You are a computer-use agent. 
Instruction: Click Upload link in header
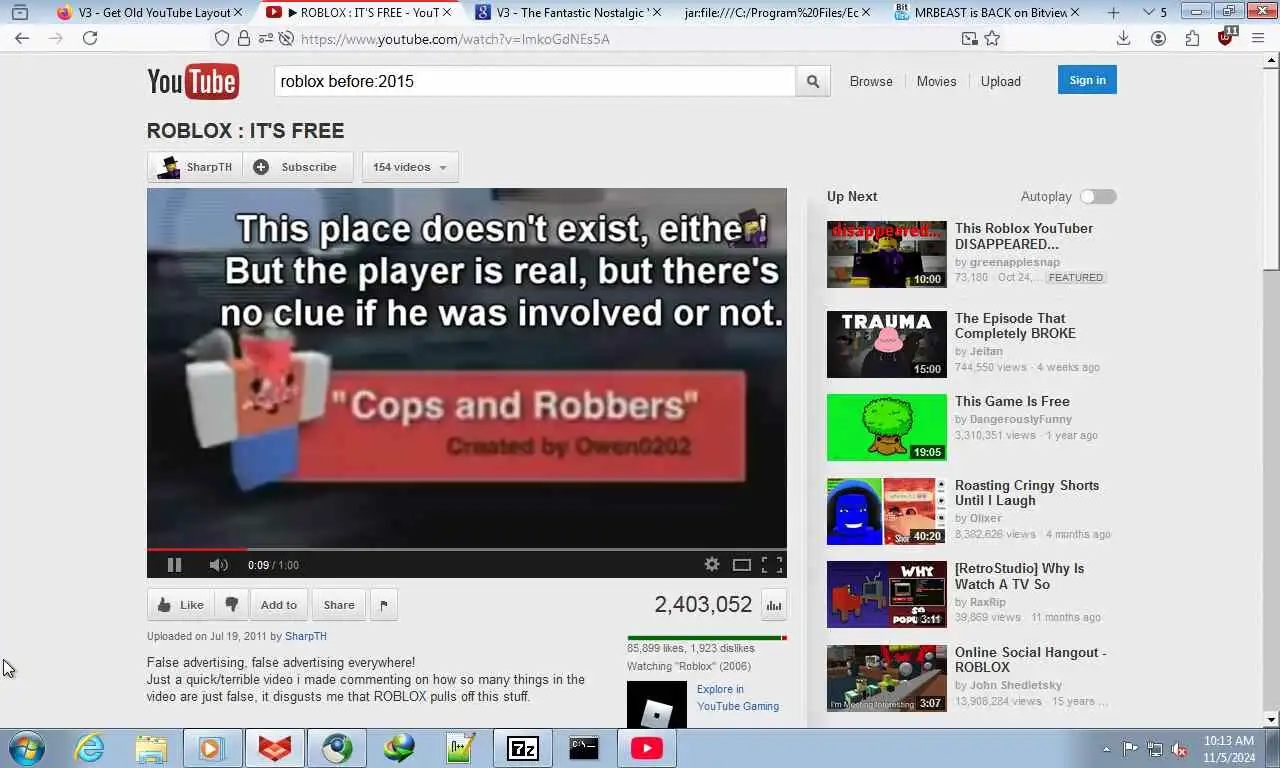[1000, 81]
